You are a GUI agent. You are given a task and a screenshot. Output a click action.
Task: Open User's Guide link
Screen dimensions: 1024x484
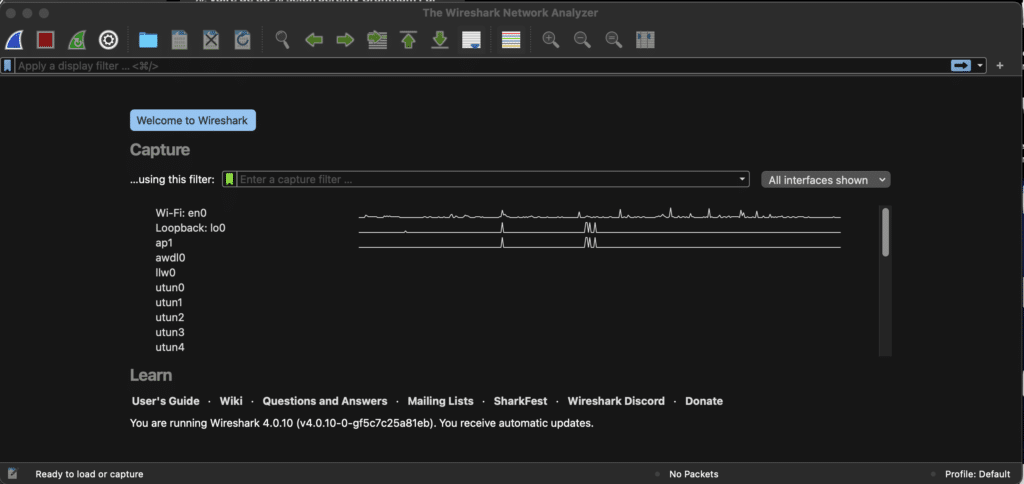point(165,401)
